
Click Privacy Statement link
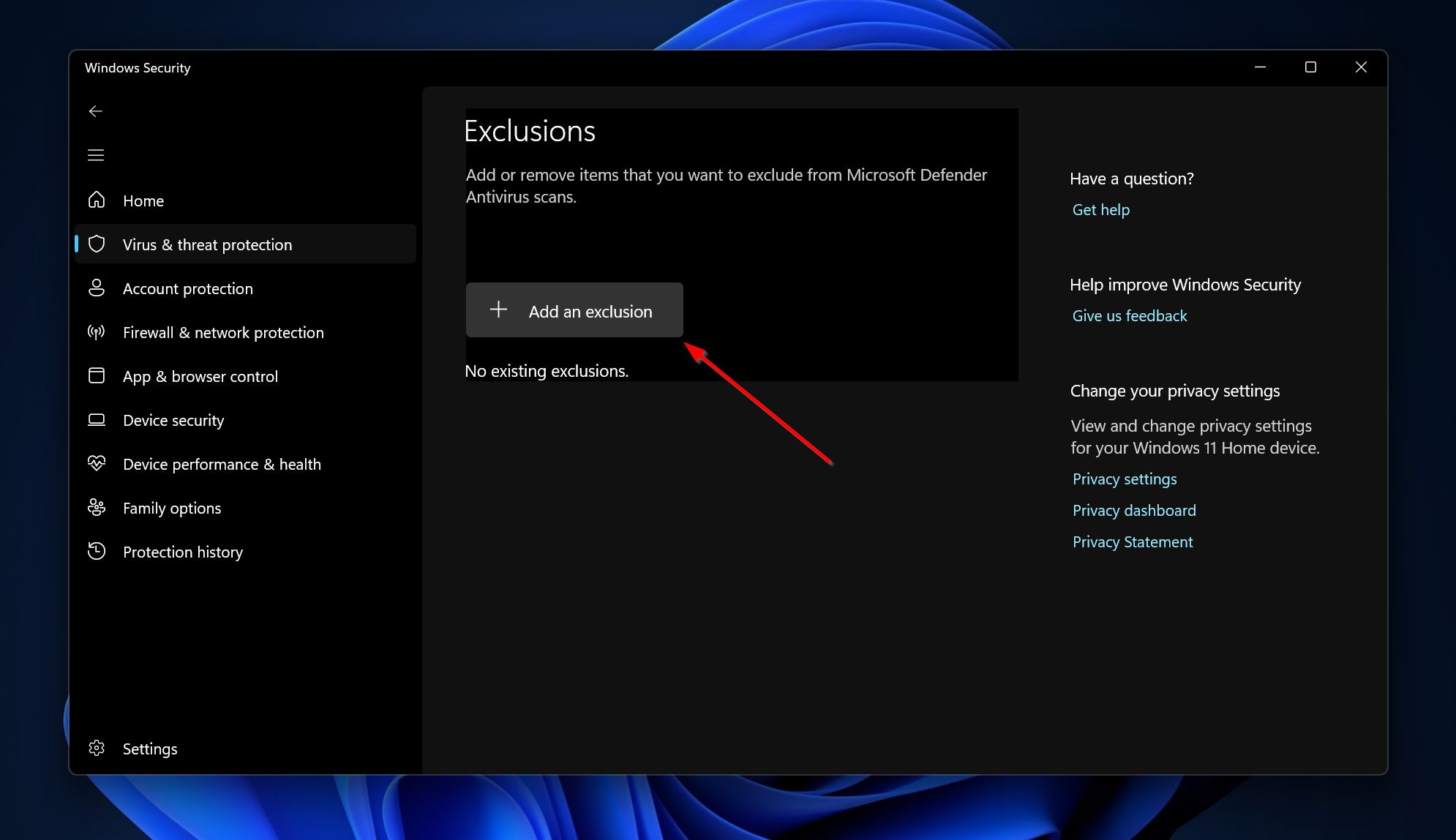[1132, 541]
